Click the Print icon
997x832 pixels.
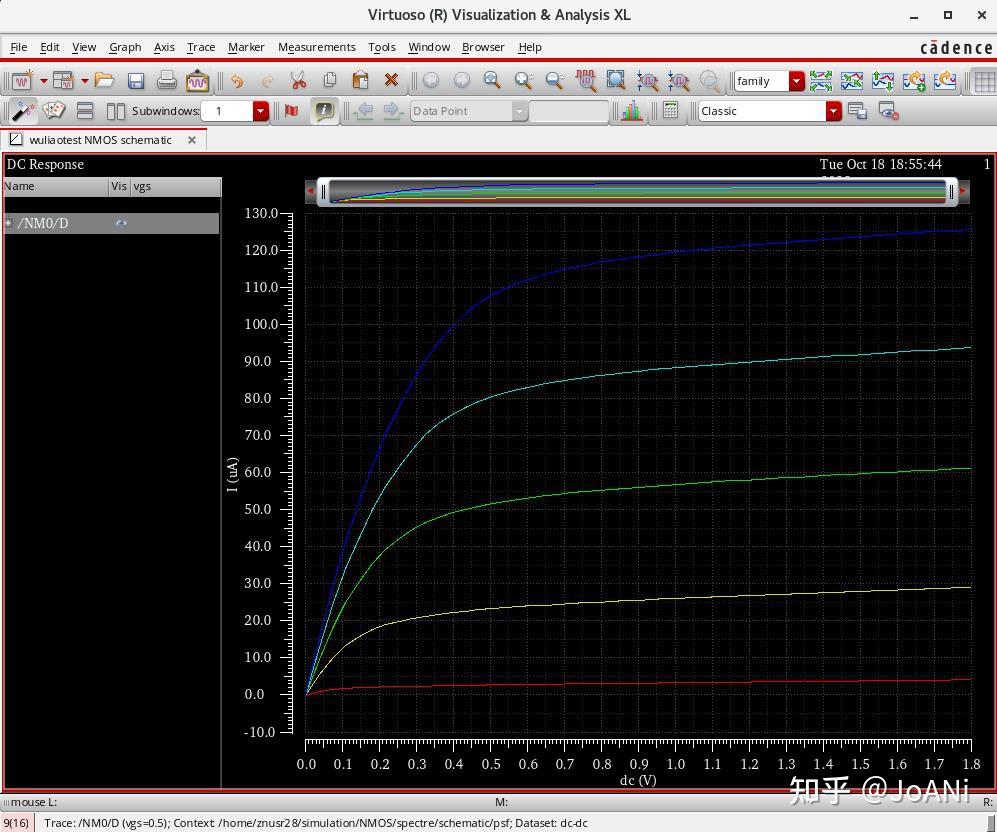point(166,81)
